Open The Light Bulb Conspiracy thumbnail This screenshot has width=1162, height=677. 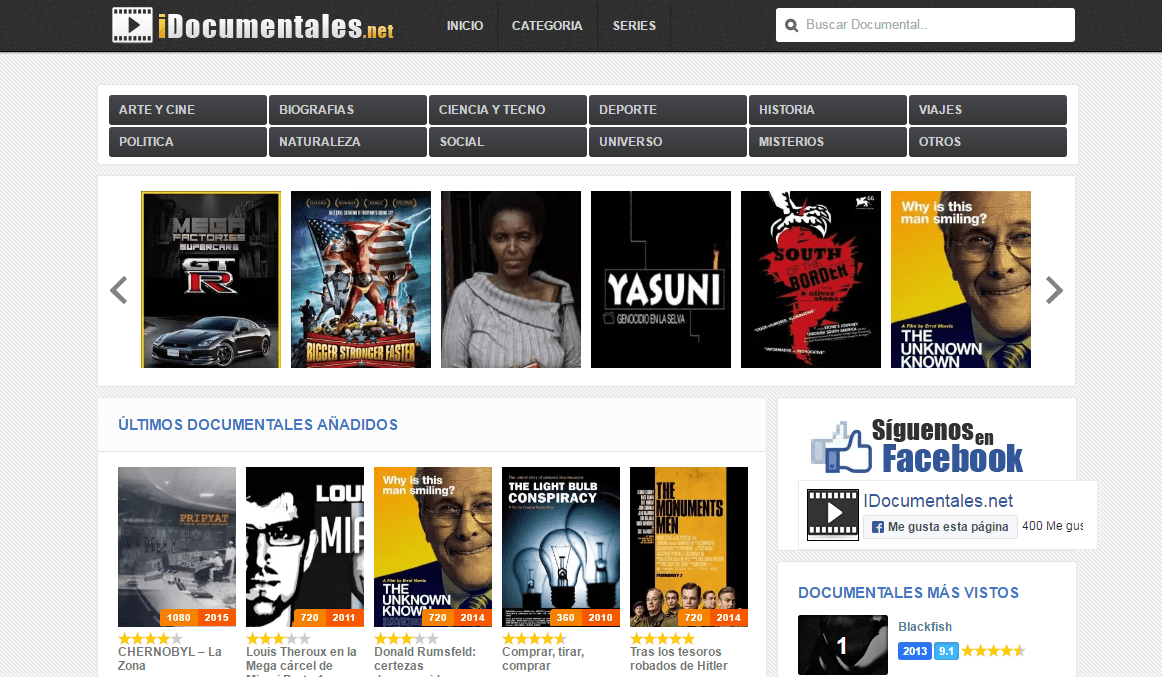tap(561, 547)
